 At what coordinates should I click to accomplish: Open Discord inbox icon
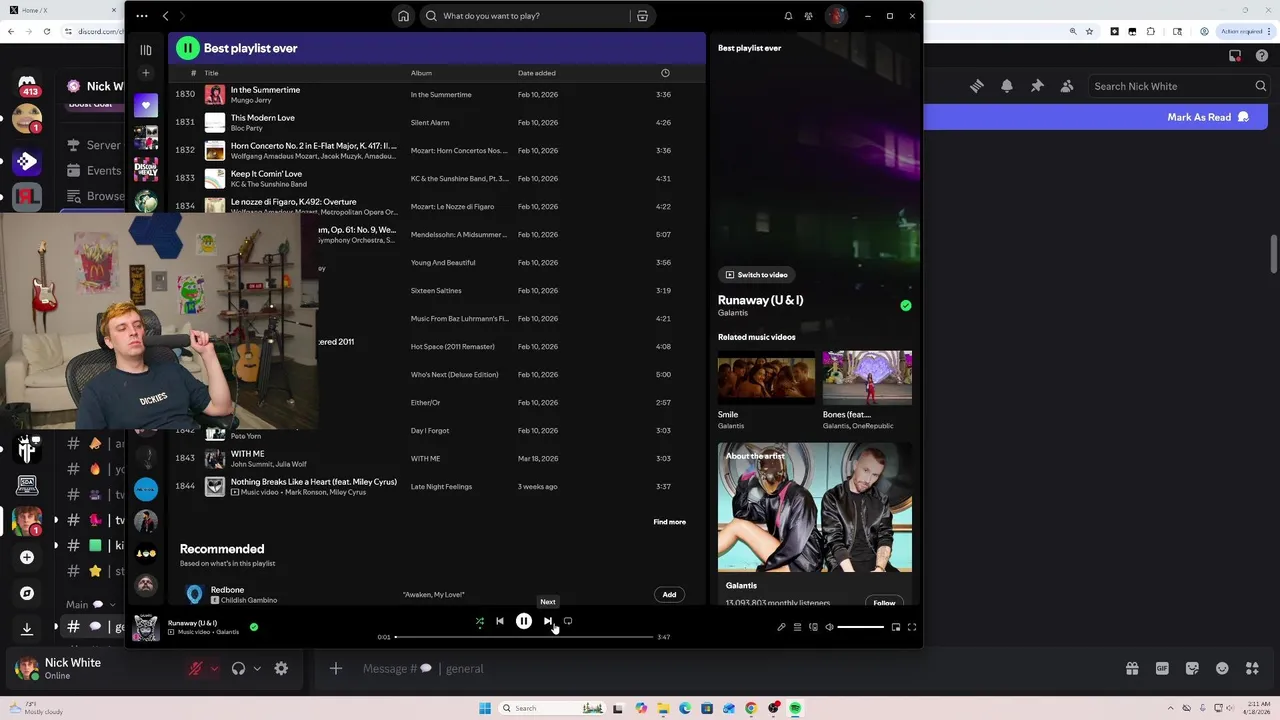point(1236,55)
